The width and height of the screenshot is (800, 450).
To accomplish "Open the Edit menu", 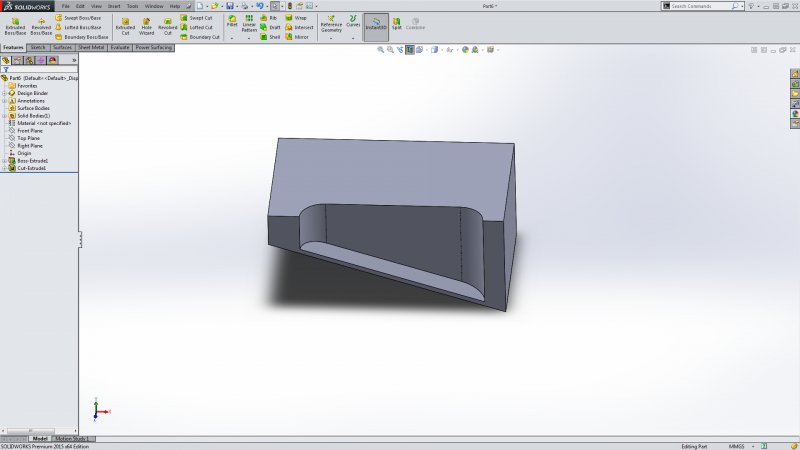I will click(80, 6).
